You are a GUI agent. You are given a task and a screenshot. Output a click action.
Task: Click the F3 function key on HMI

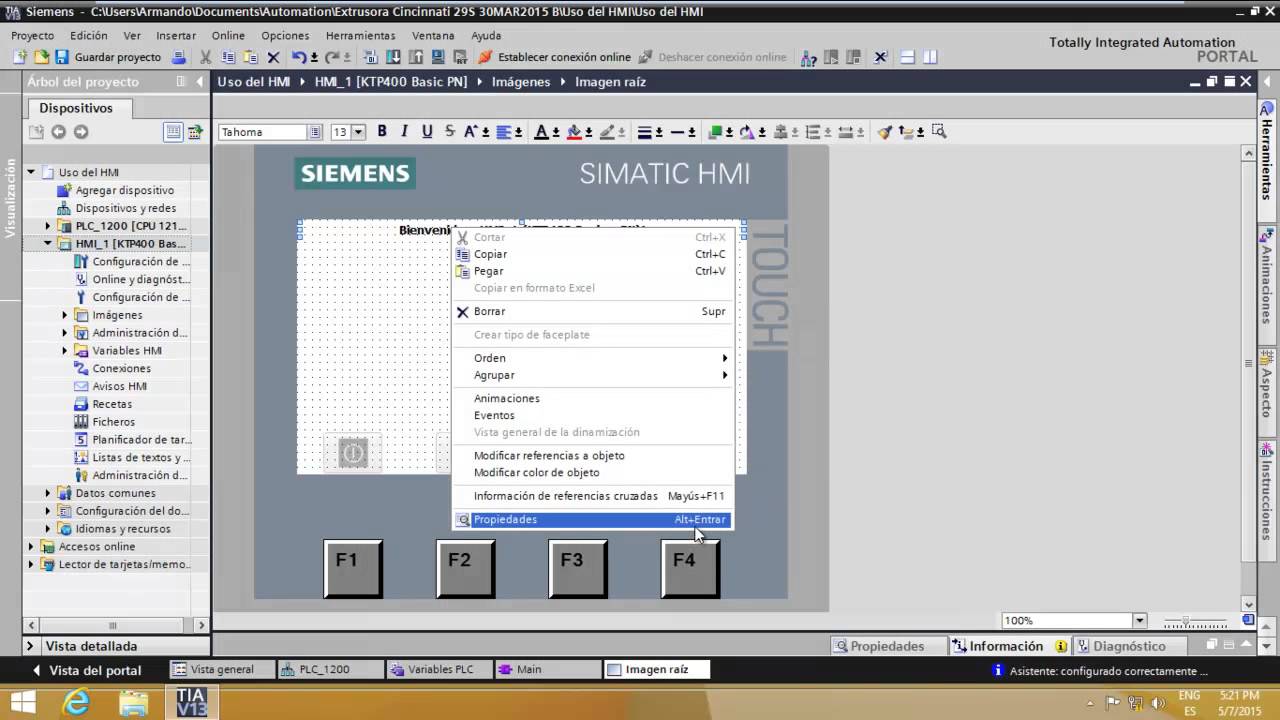pos(577,568)
